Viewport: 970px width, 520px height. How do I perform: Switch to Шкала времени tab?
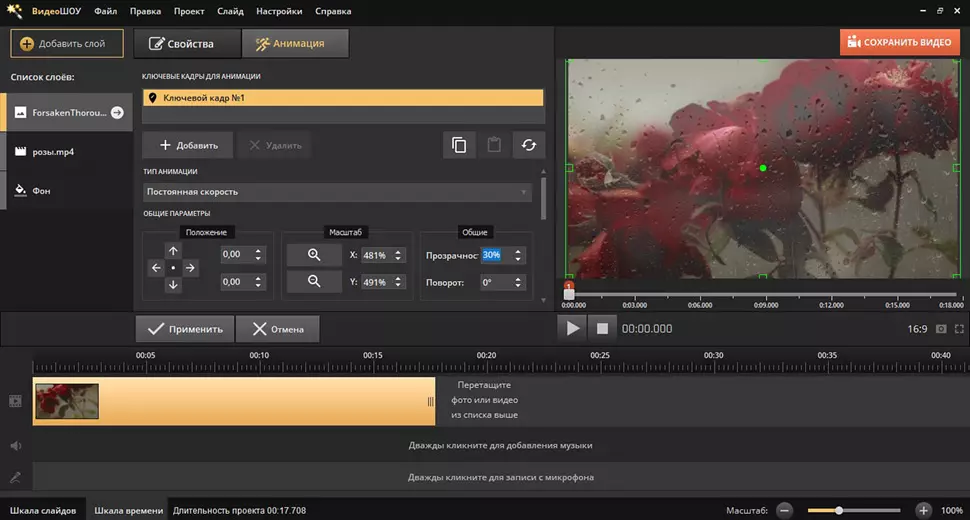click(x=129, y=510)
